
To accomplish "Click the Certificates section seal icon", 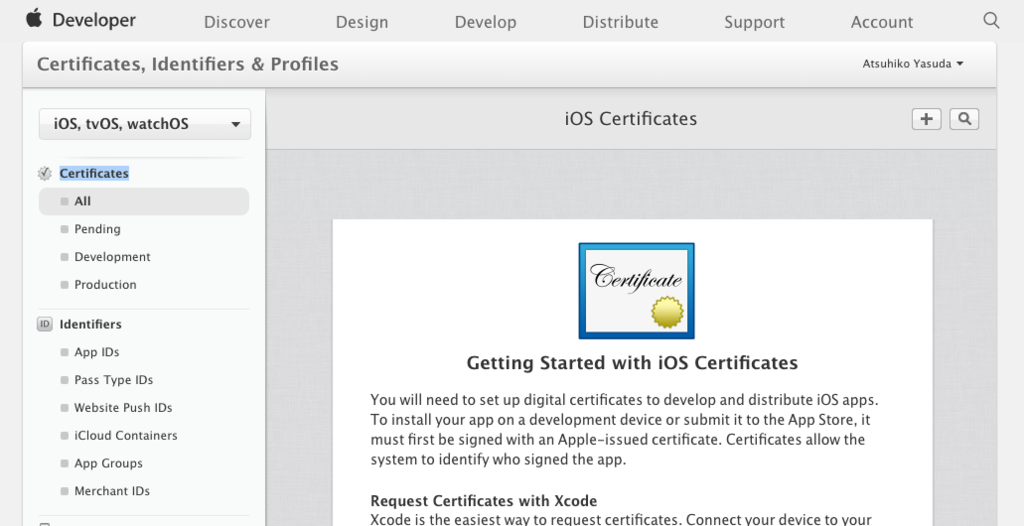I will 44,174.
